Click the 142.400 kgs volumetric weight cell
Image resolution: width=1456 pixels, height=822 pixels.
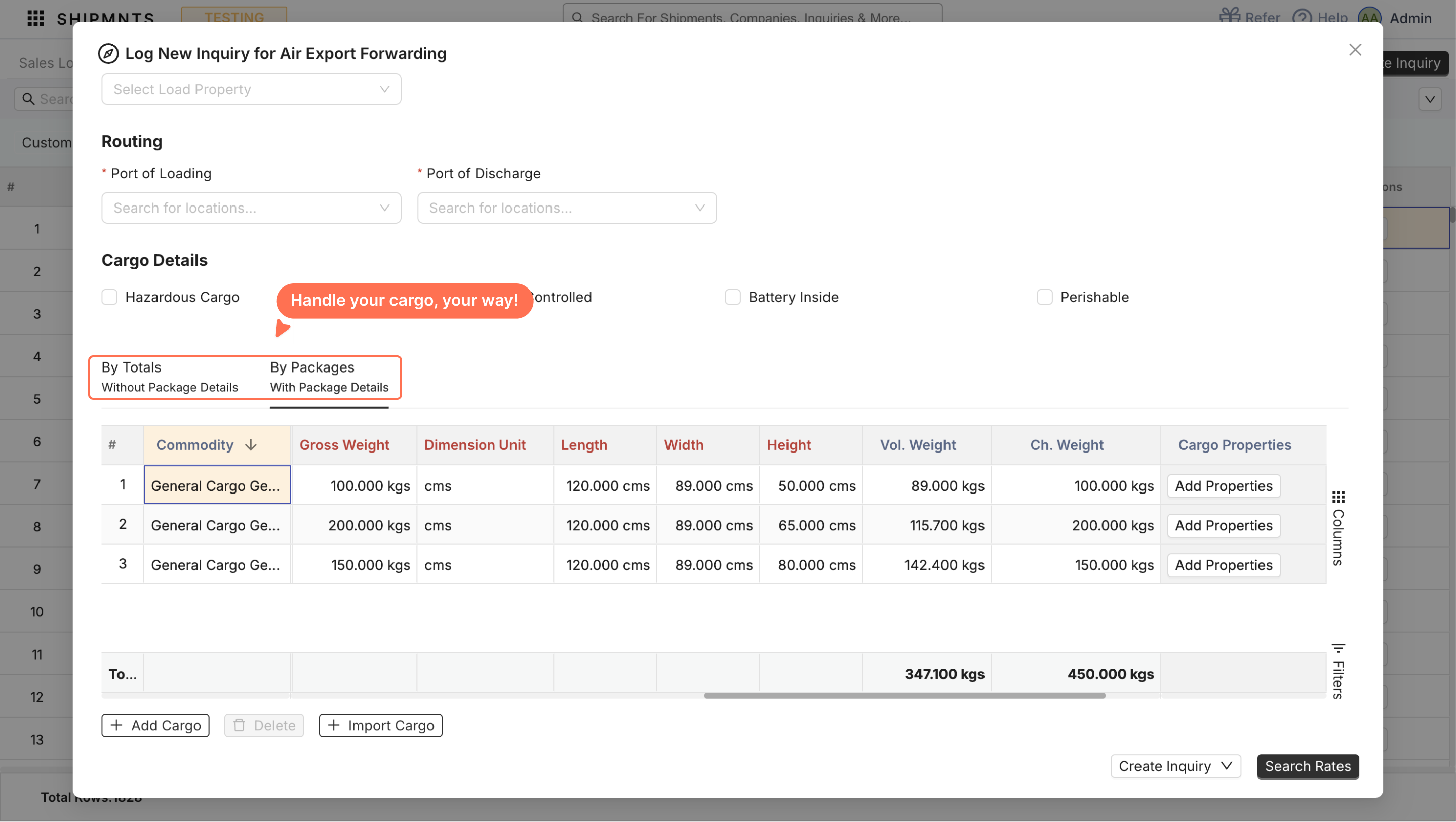point(926,564)
